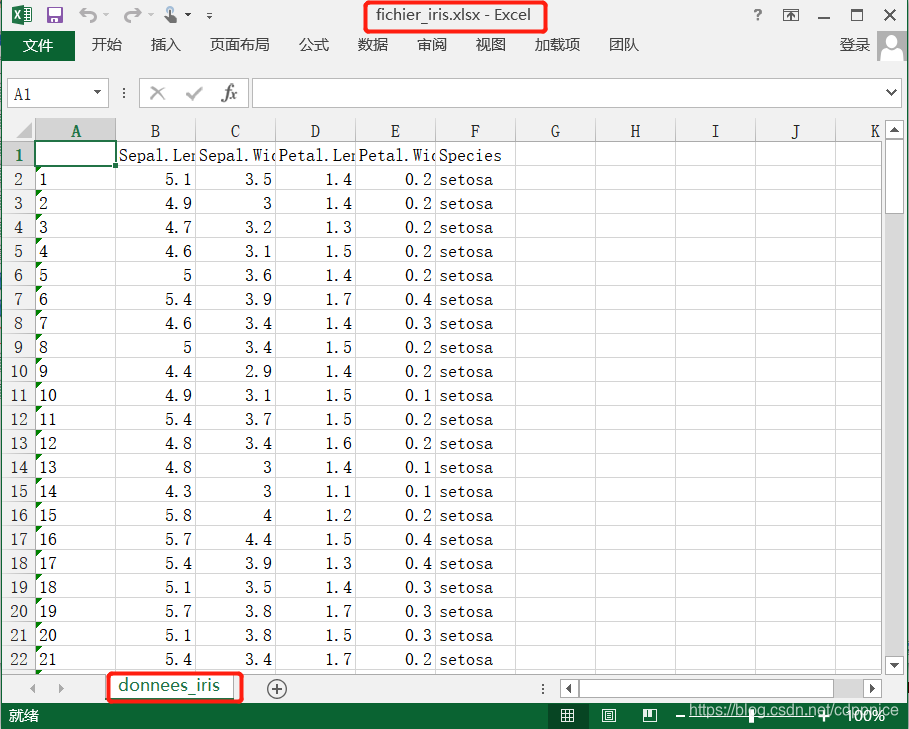Click the ribbon help (?) icon
The height and width of the screenshot is (729, 909).
click(x=757, y=15)
